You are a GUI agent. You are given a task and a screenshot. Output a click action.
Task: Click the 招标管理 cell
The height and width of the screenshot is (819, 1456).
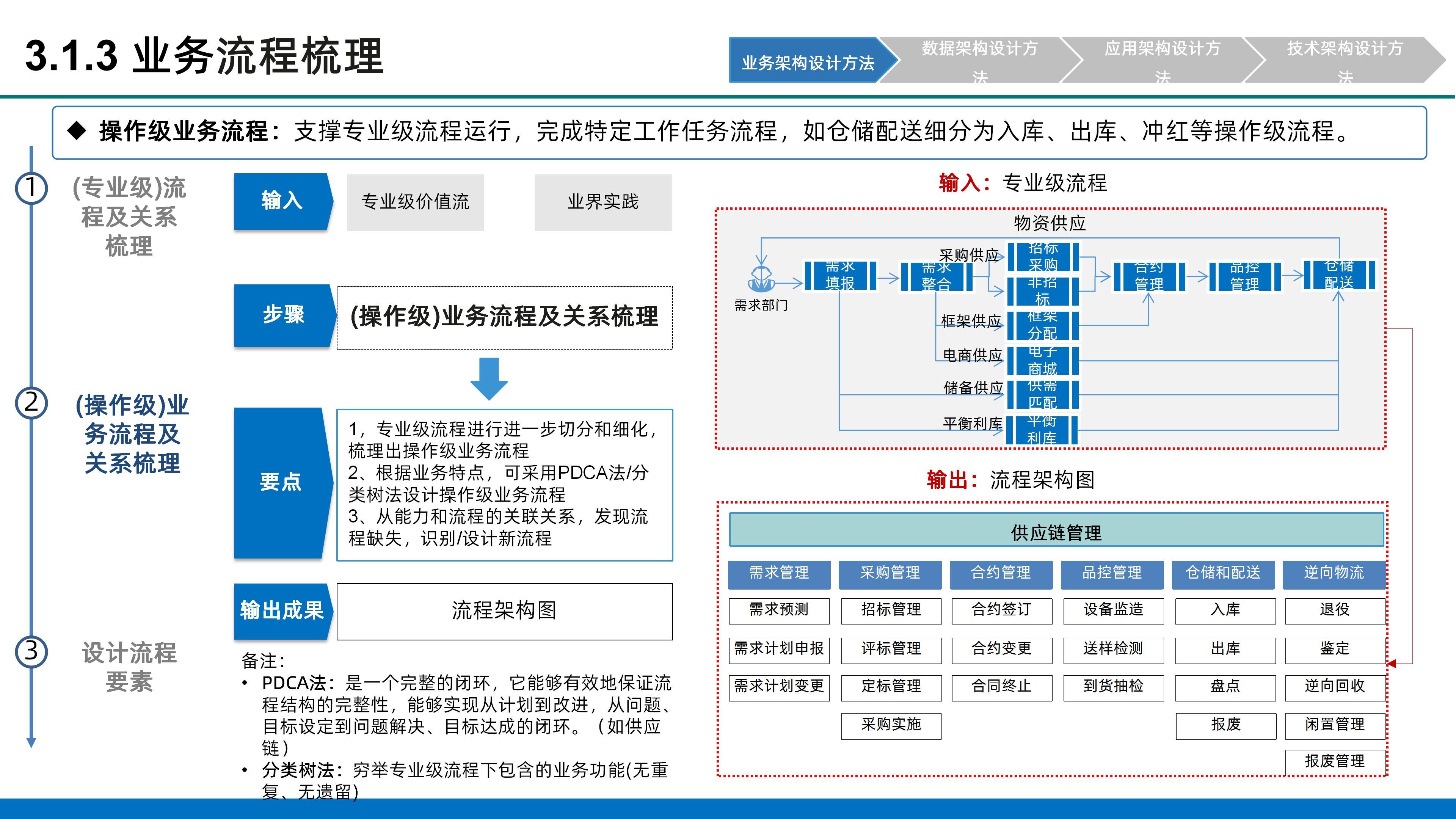pyautogui.click(x=891, y=611)
